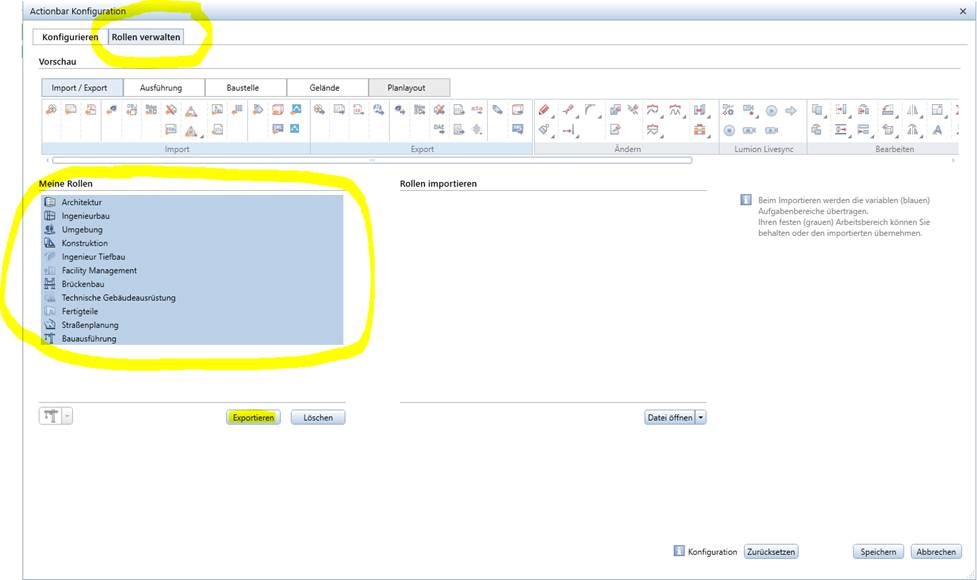Viewport: 977px width, 580px height.
Task: Open the dropdown arrow beside Datei öffnen
Action: point(701,418)
